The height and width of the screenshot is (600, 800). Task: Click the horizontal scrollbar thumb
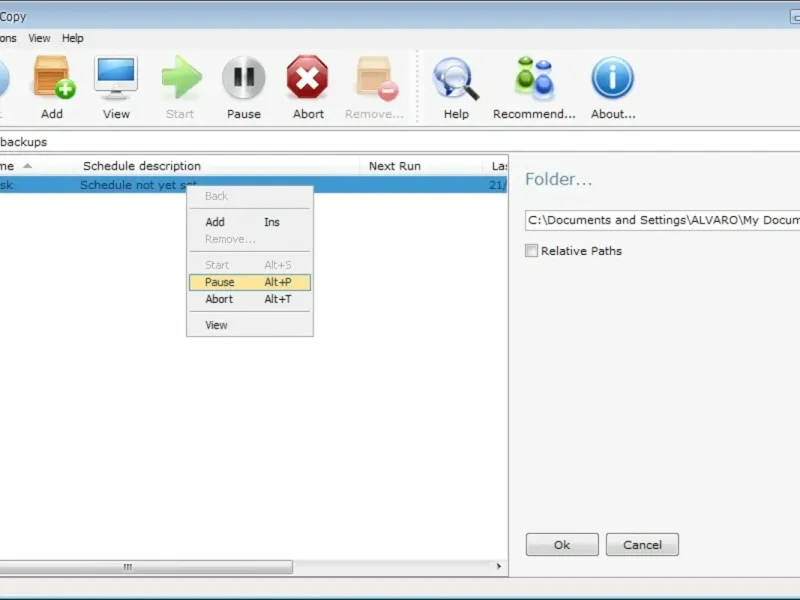click(146, 566)
